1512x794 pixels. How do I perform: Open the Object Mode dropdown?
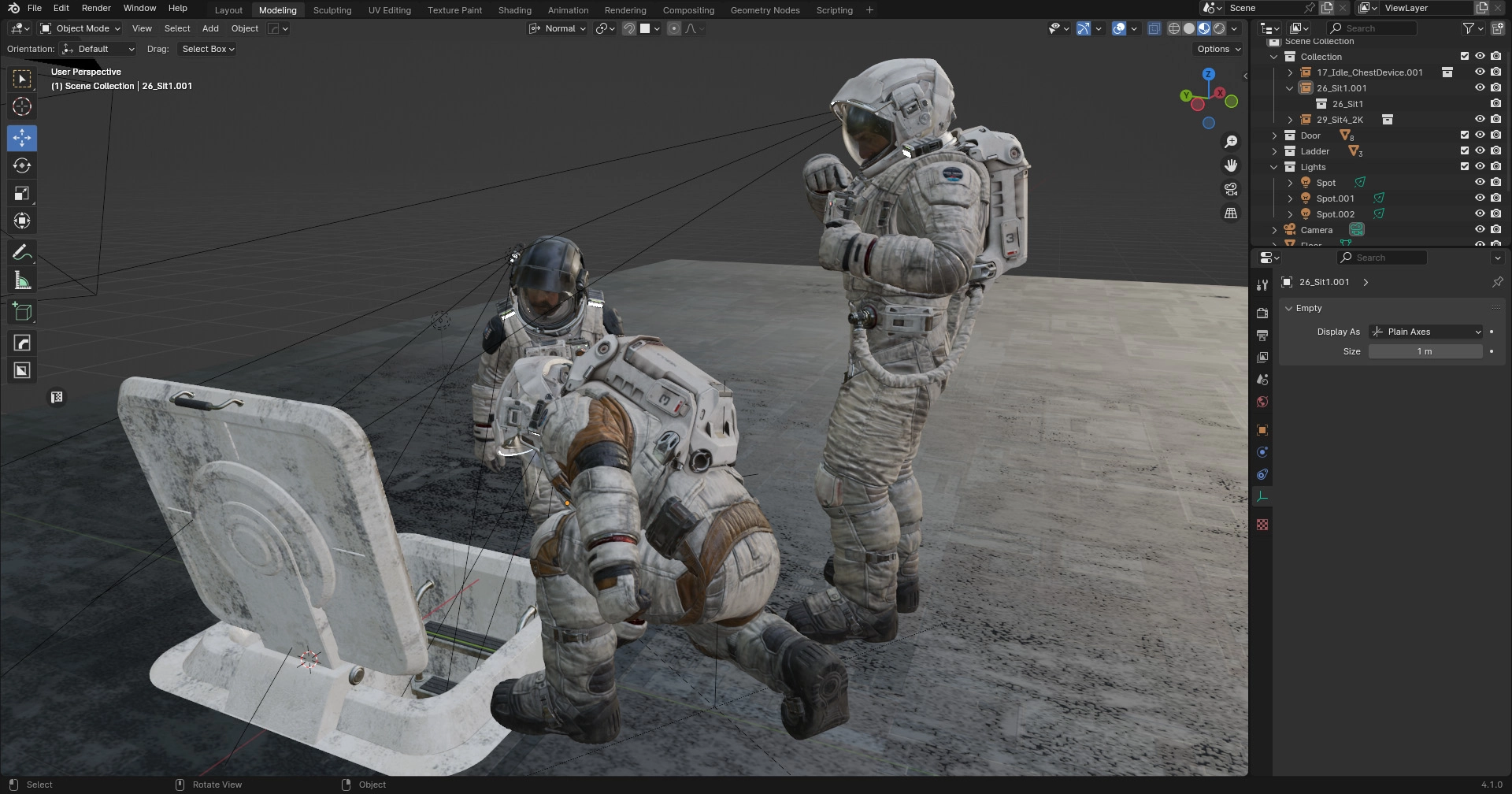pyautogui.click(x=80, y=28)
